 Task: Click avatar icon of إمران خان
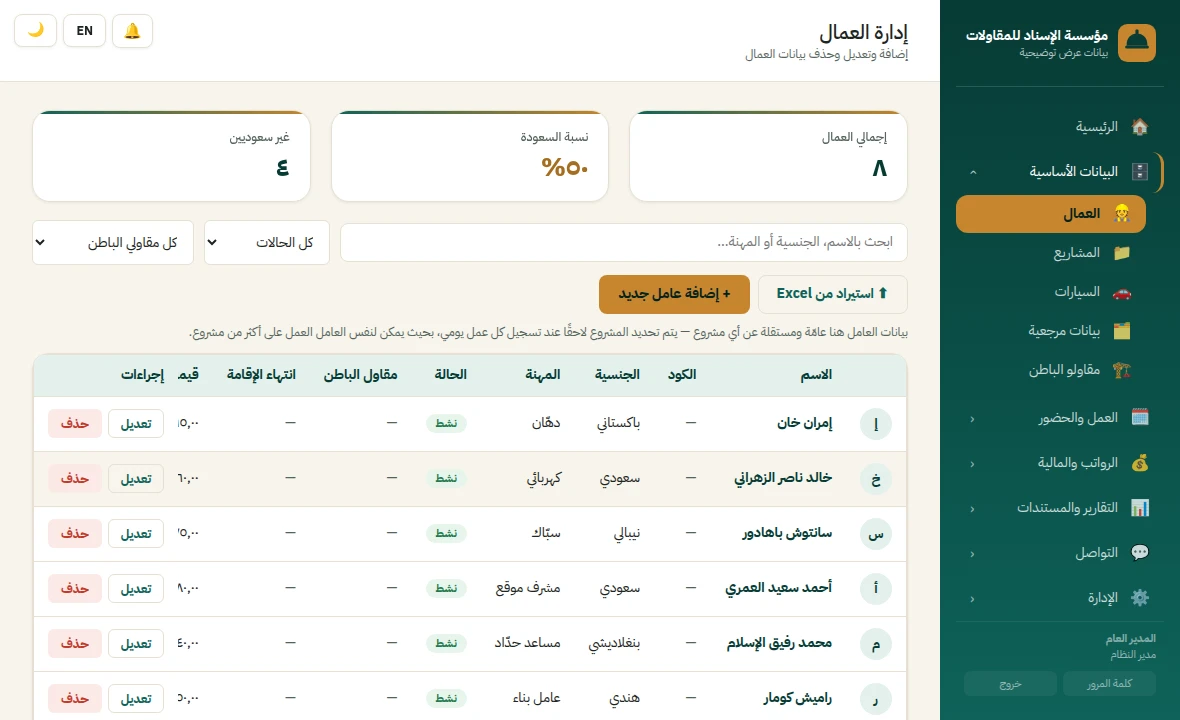click(875, 424)
